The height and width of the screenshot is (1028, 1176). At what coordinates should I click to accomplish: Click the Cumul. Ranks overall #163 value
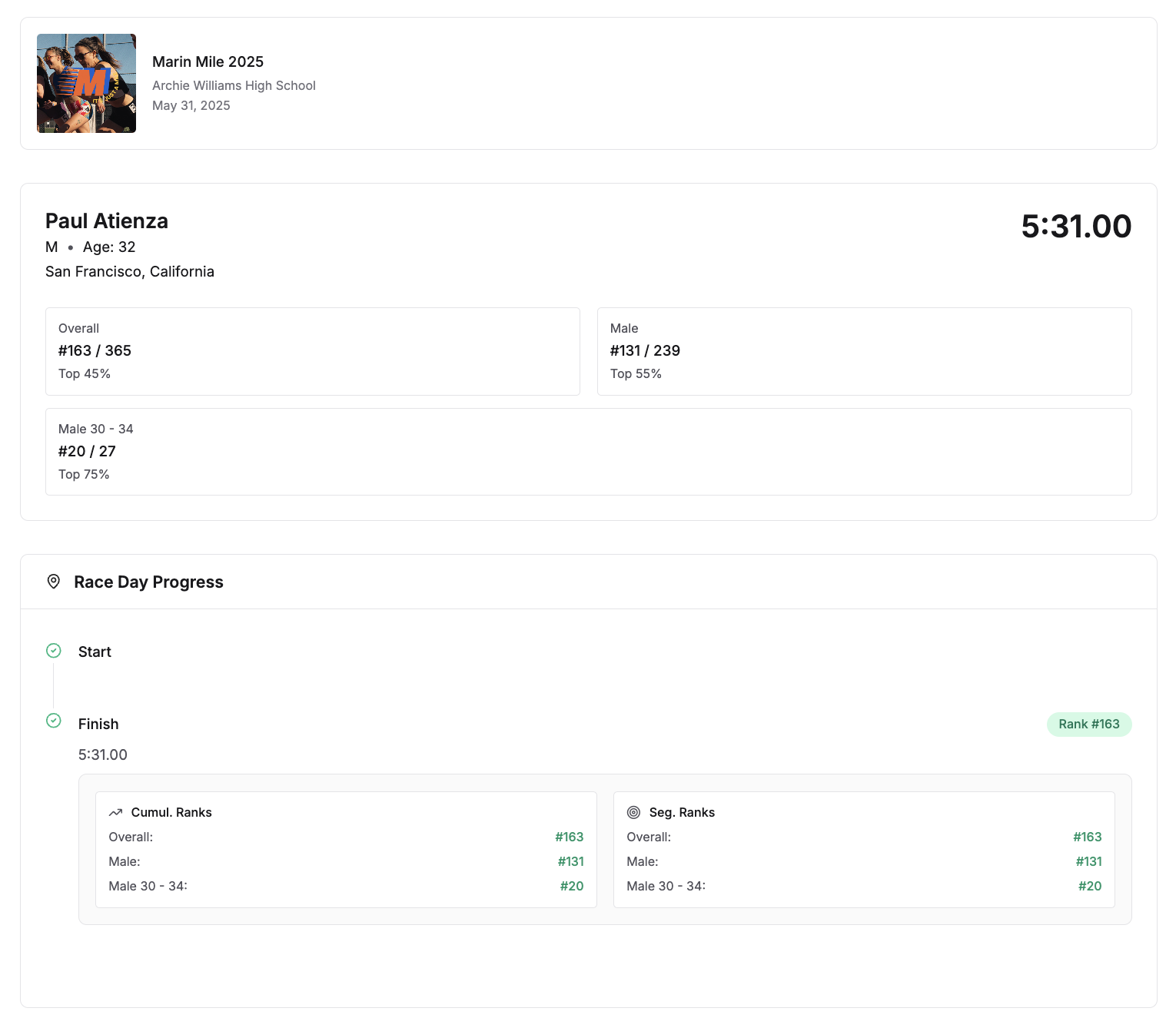point(570,837)
